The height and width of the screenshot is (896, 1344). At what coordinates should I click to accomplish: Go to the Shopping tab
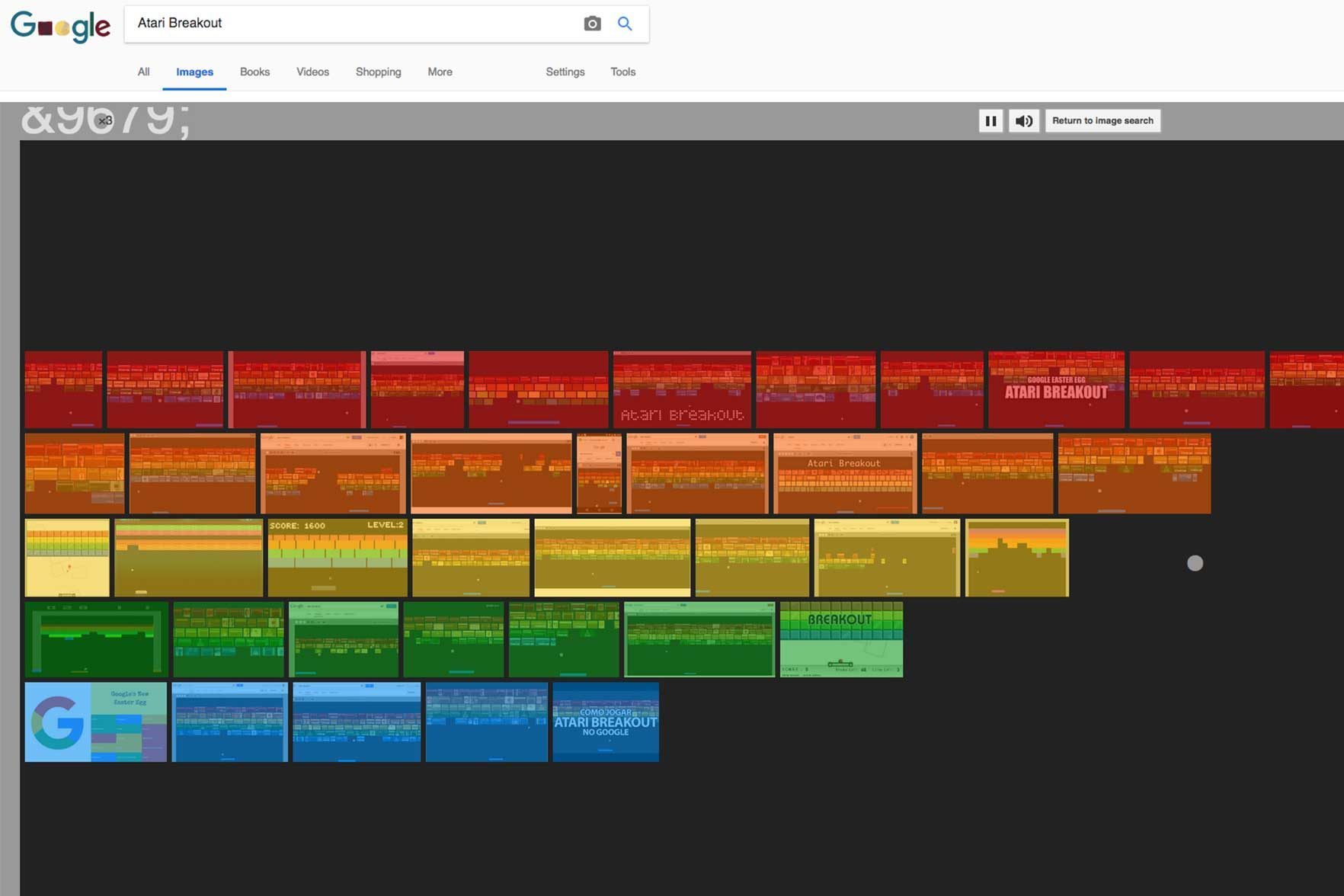tap(378, 72)
